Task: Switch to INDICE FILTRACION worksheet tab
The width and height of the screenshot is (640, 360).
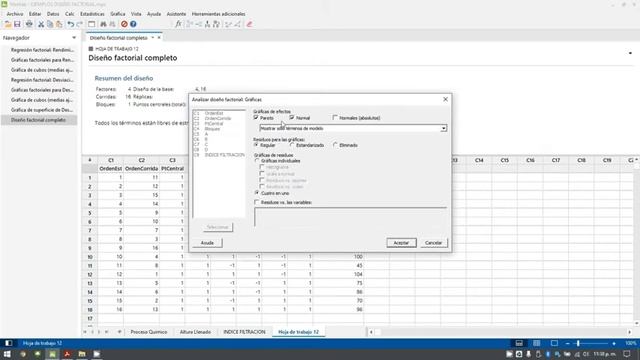Action: click(x=244, y=332)
